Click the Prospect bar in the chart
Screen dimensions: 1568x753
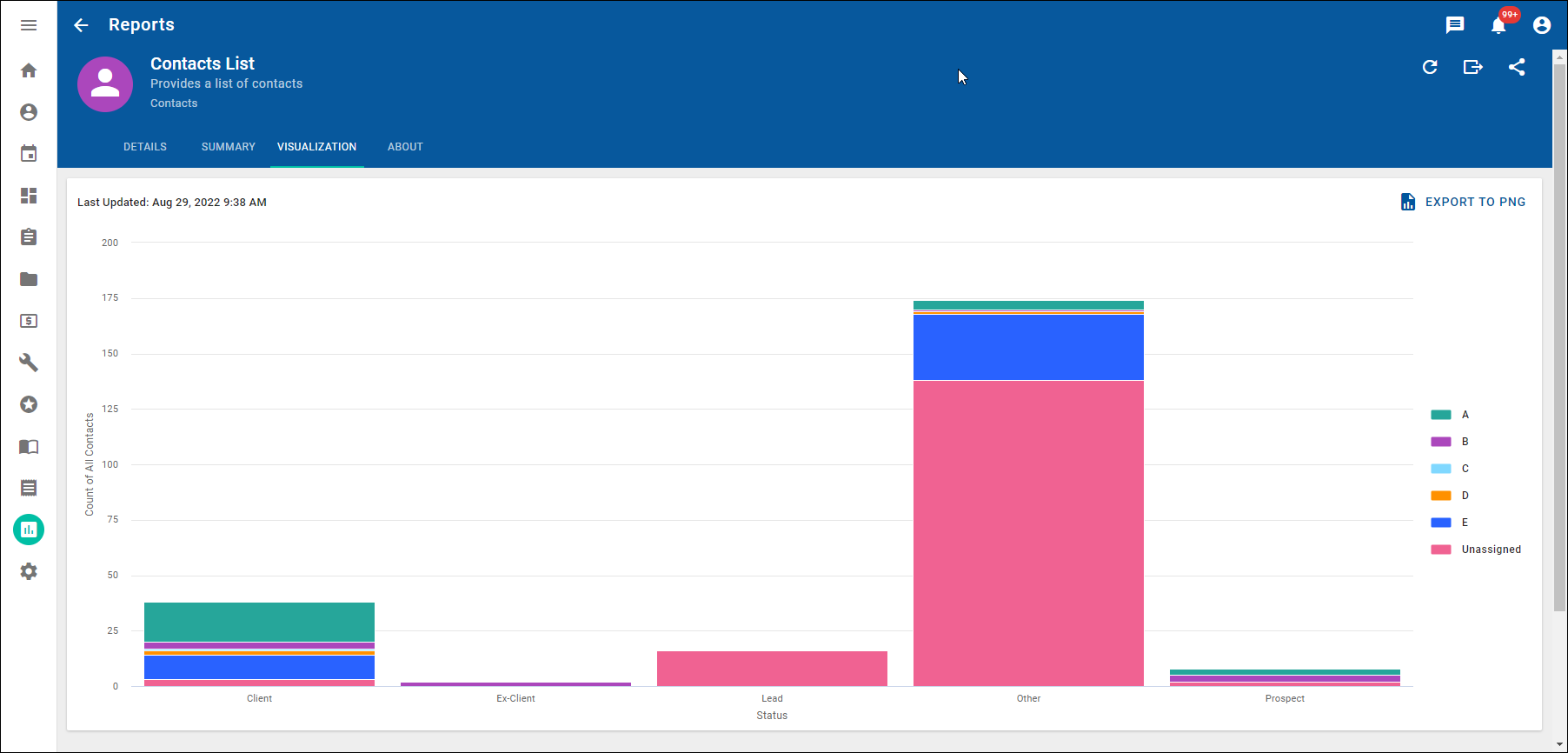(x=1285, y=678)
